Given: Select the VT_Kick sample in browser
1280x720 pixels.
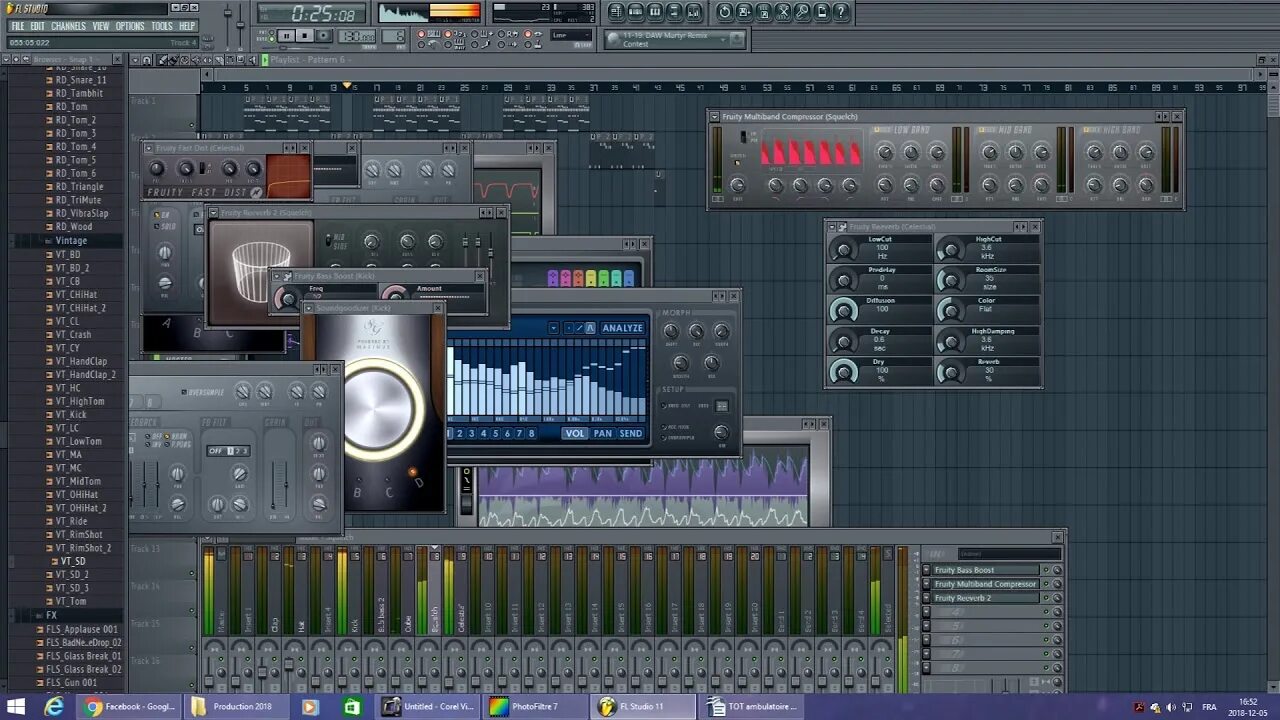Looking at the screenshot, I should point(71,414).
